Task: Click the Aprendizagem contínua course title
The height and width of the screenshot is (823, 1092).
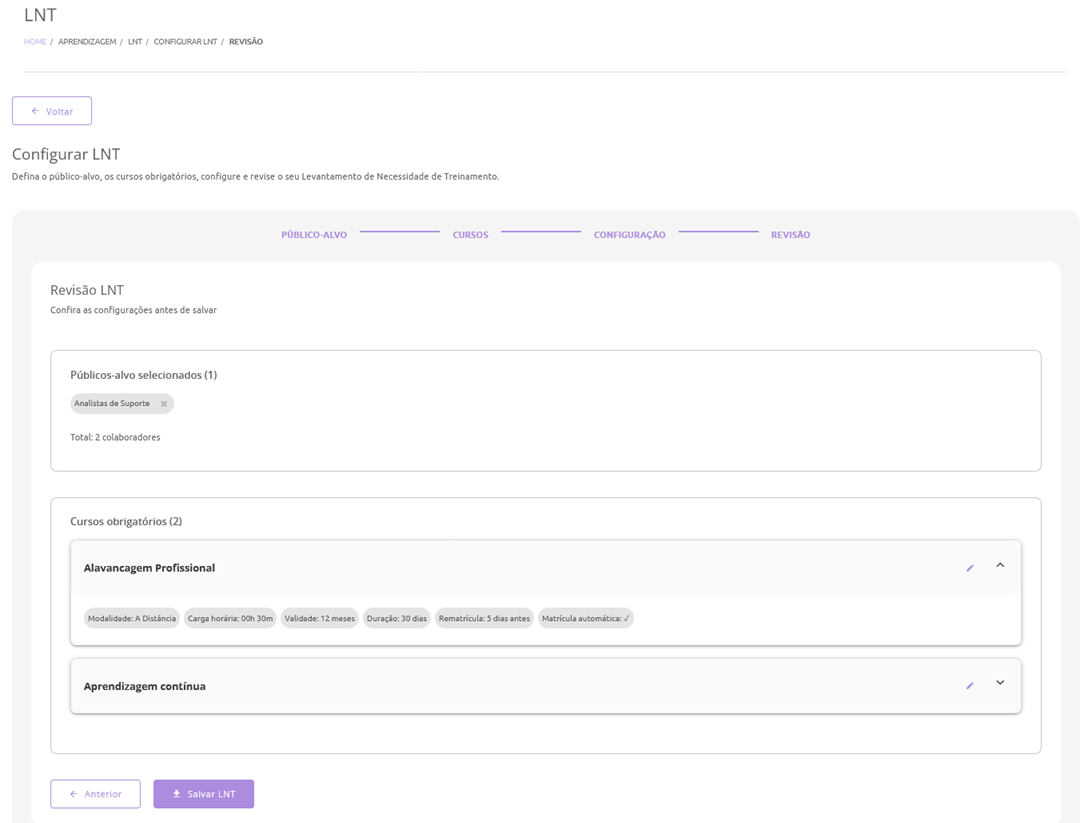Action: tap(145, 687)
